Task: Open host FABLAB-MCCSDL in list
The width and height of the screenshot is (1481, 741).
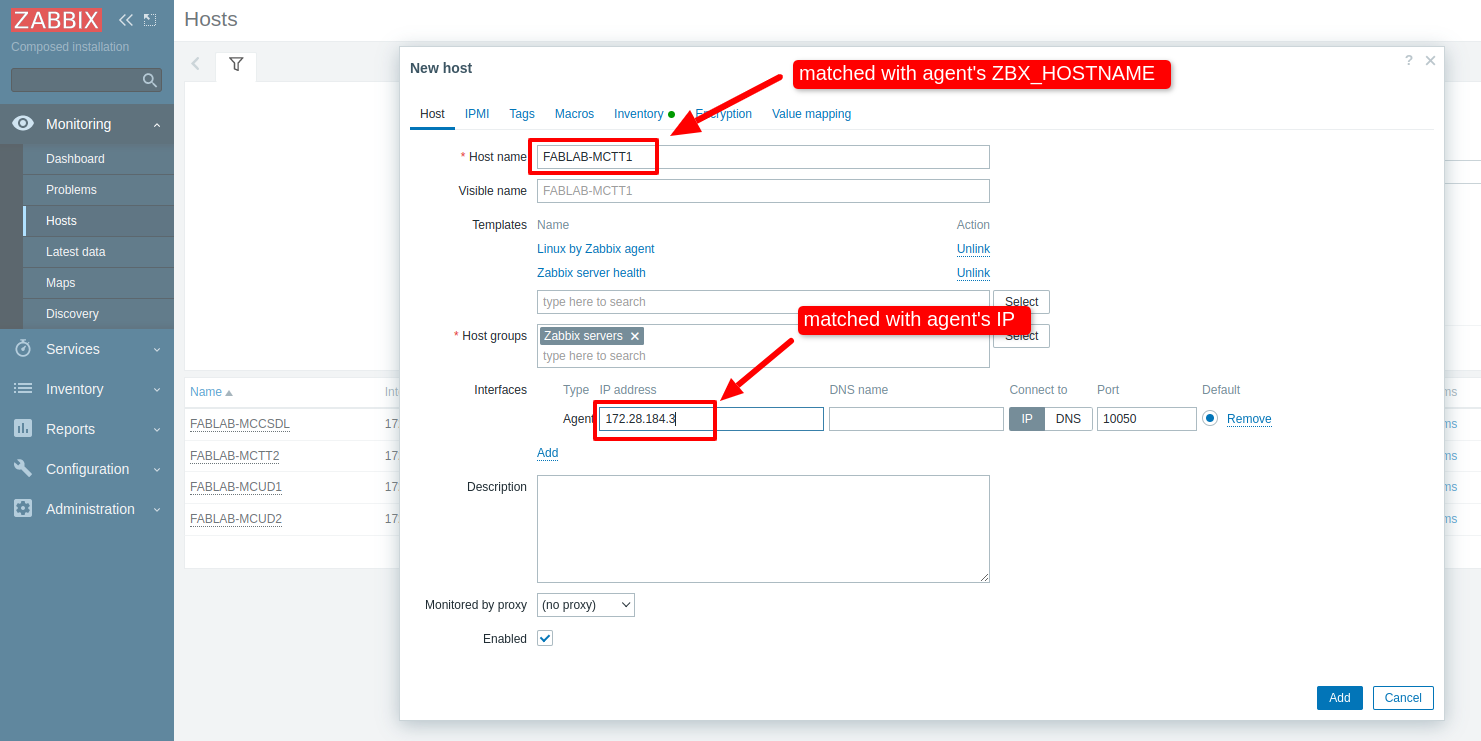Action: tap(240, 424)
